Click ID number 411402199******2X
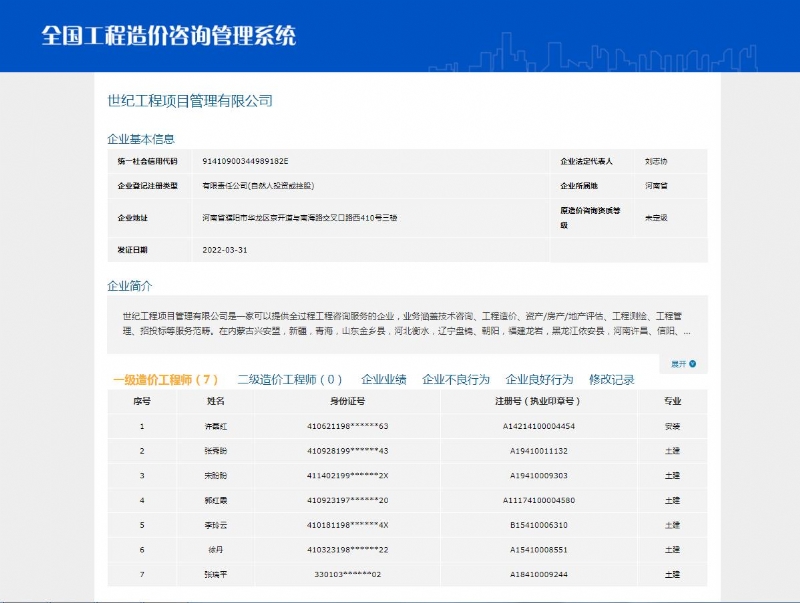The width and height of the screenshot is (800, 603). [x=347, y=475]
